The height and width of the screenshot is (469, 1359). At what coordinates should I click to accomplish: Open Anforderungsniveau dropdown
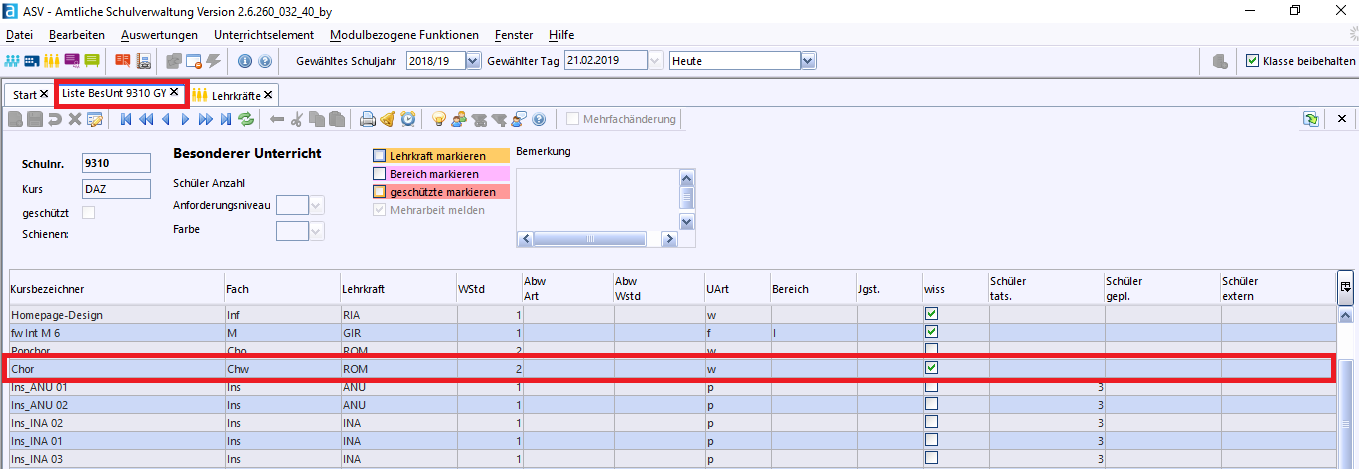(317, 205)
